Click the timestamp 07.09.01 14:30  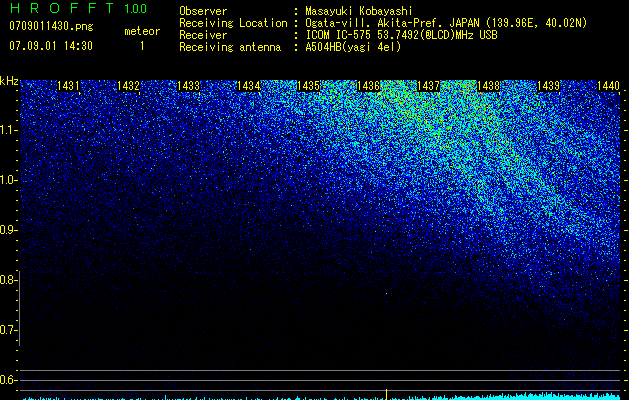click(51, 46)
